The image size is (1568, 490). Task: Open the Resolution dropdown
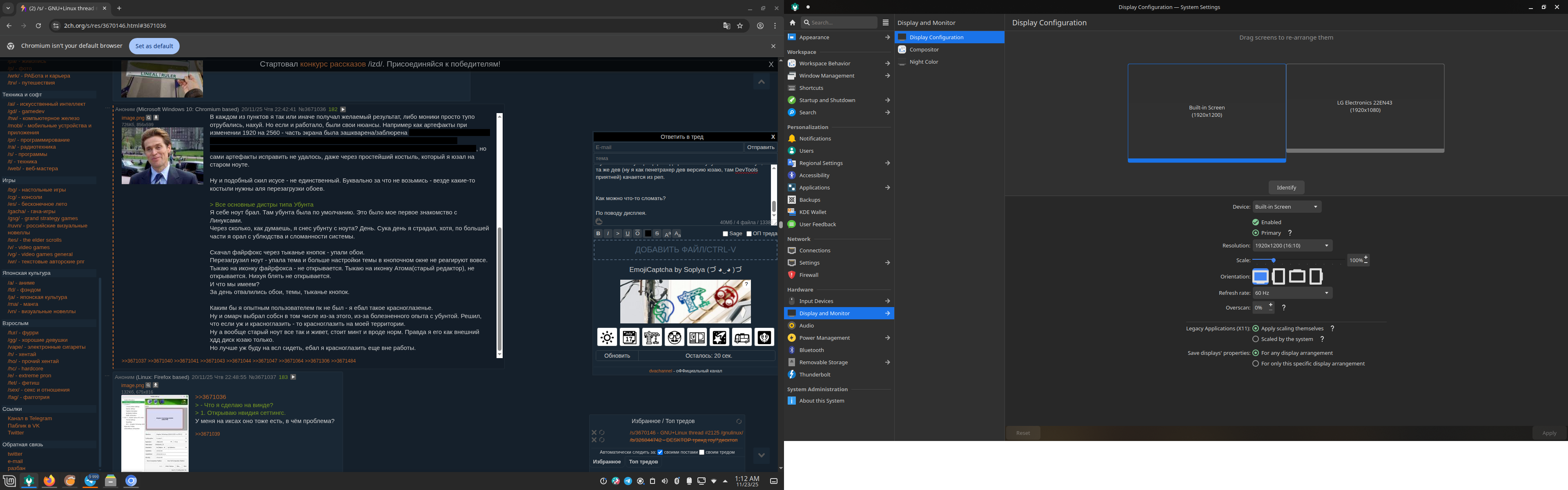1292,245
